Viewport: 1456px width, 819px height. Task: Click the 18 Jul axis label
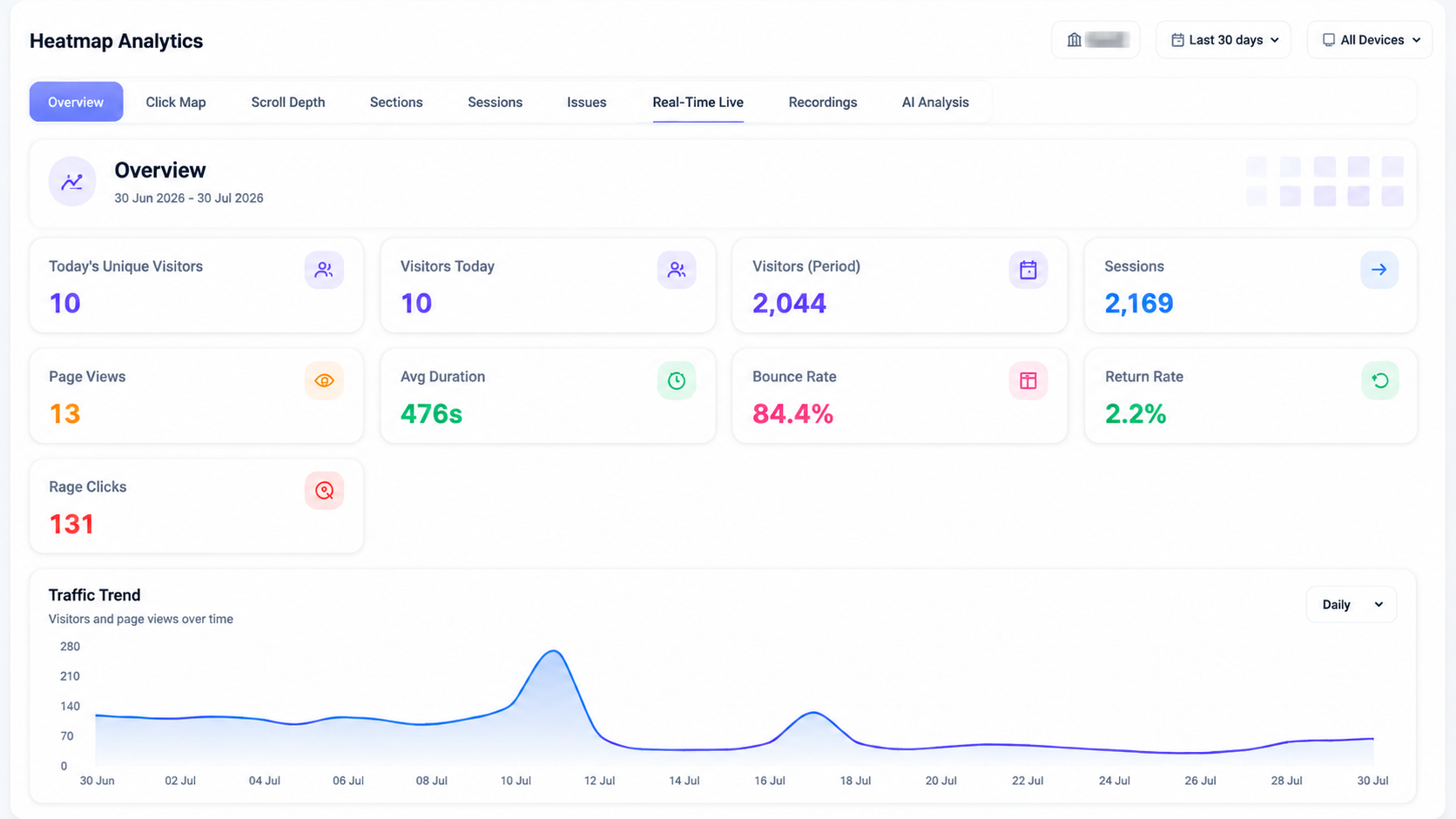[x=856, y=781]
